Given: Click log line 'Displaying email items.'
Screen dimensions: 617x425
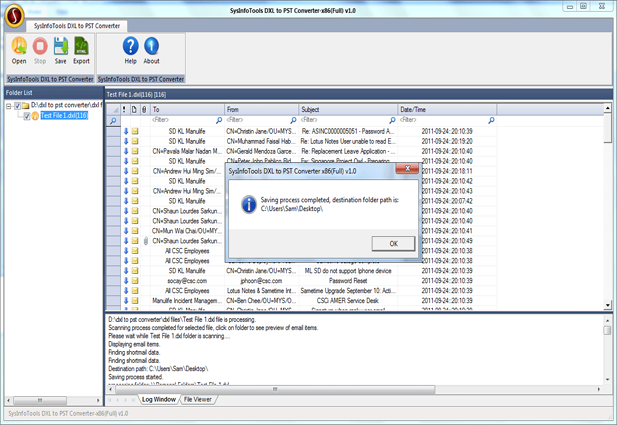Looking at the screenshot, I should click(134, 344).
